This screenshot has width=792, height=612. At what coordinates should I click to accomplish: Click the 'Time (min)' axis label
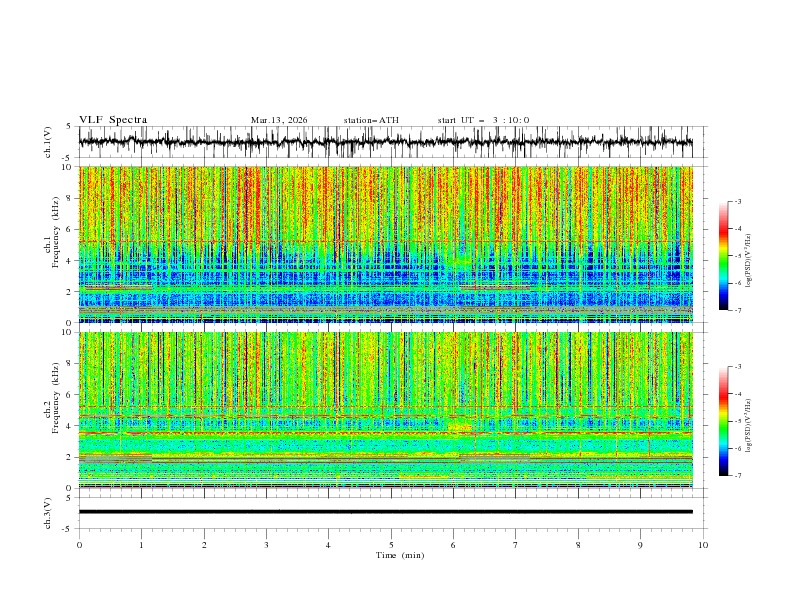[400, 555]
